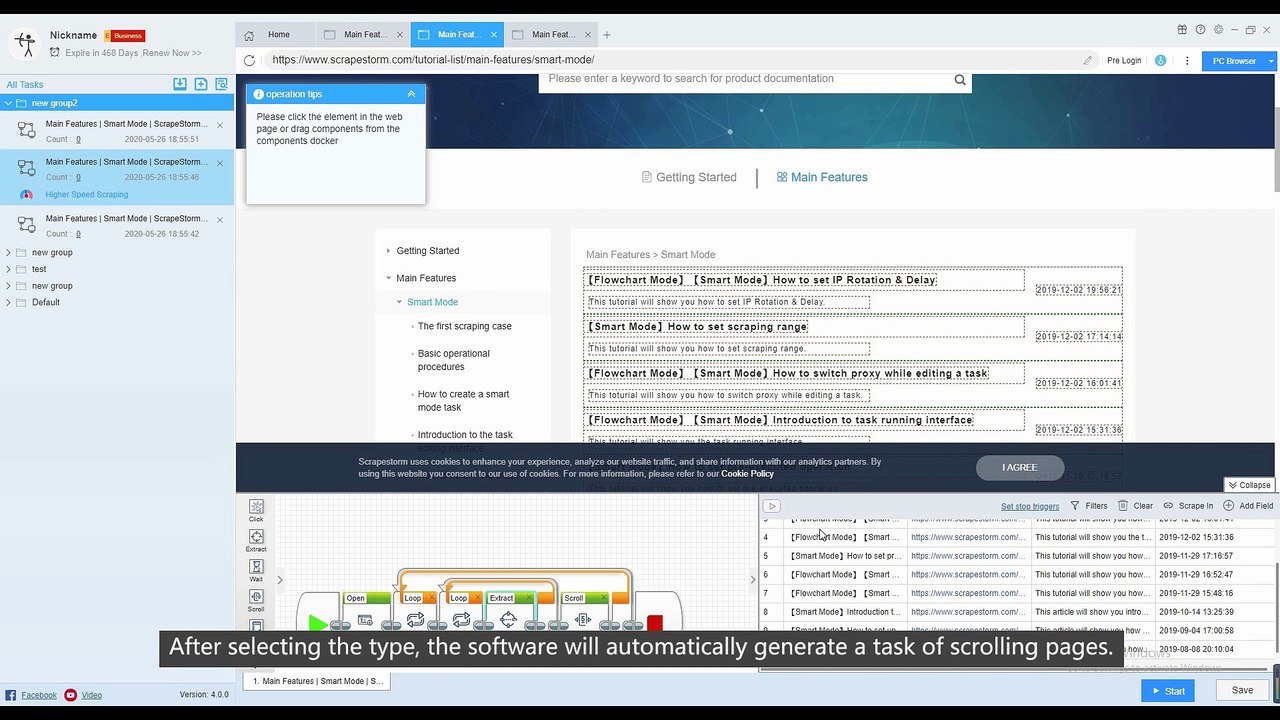Select the Wait component in the components docker
The width and height of the screenshot is (1280, 720).
click(256, 571)
